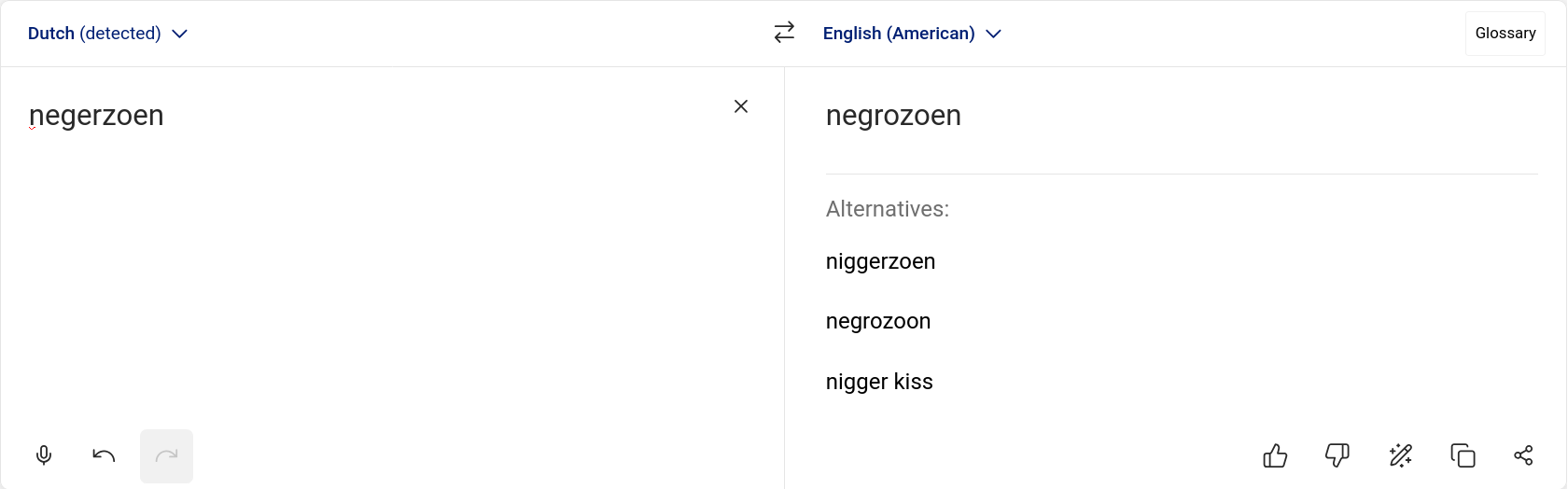Click the main translated word output
Screen dimensions: 1568x489
[893, 116]
